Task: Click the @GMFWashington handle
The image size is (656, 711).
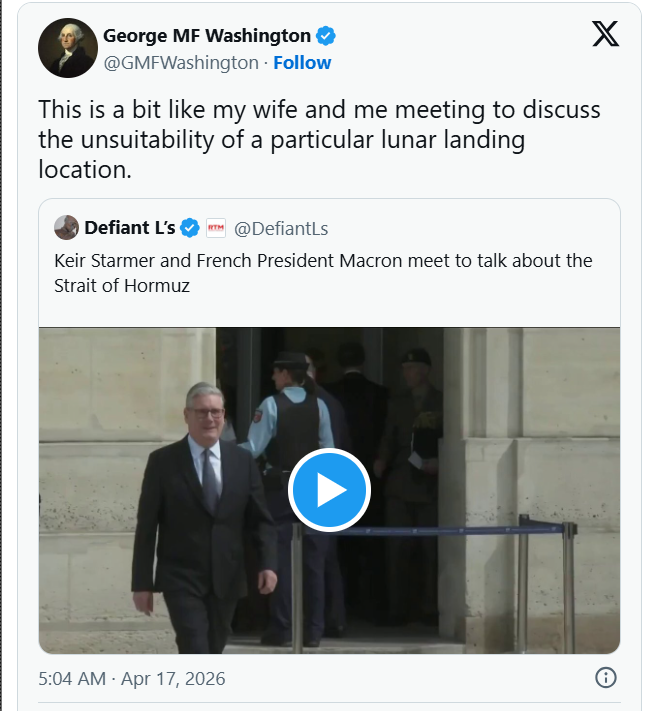Action: pyautogui.click(x=180, y=62)
